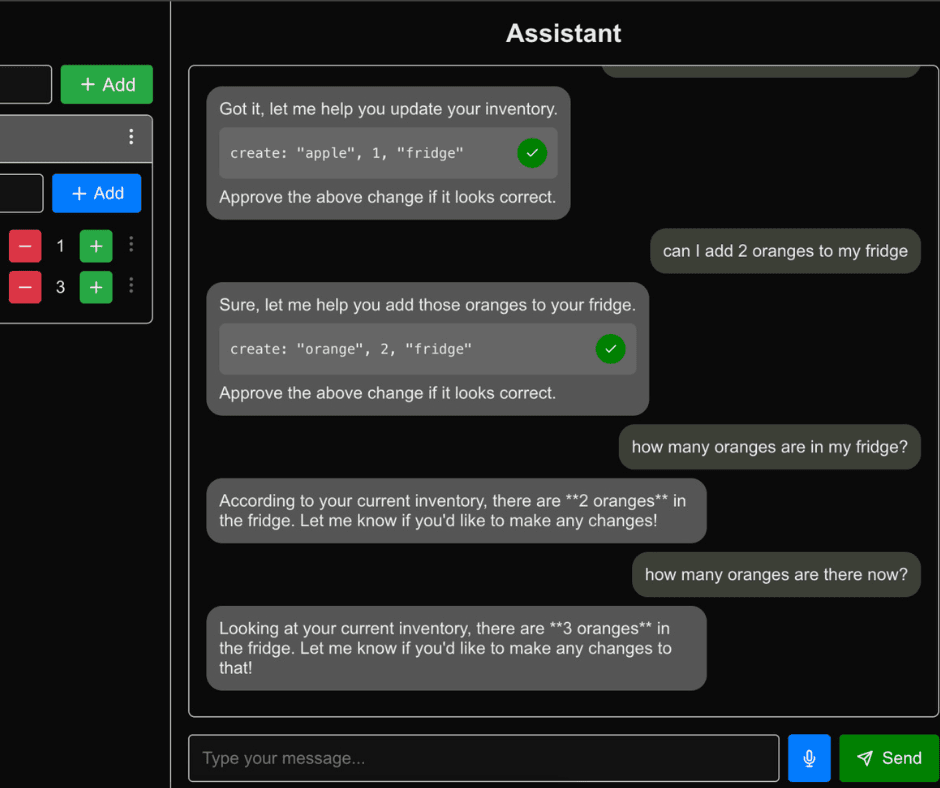This screenshot has width=940, height=788.
Task: Click the 'Type your message...' input field
Action: pos(483,758)
